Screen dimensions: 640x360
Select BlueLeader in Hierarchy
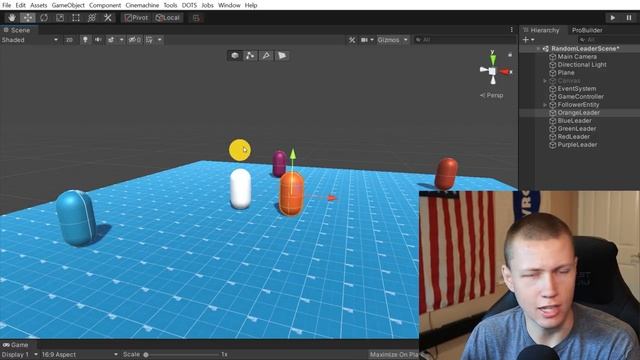point(574,121)
